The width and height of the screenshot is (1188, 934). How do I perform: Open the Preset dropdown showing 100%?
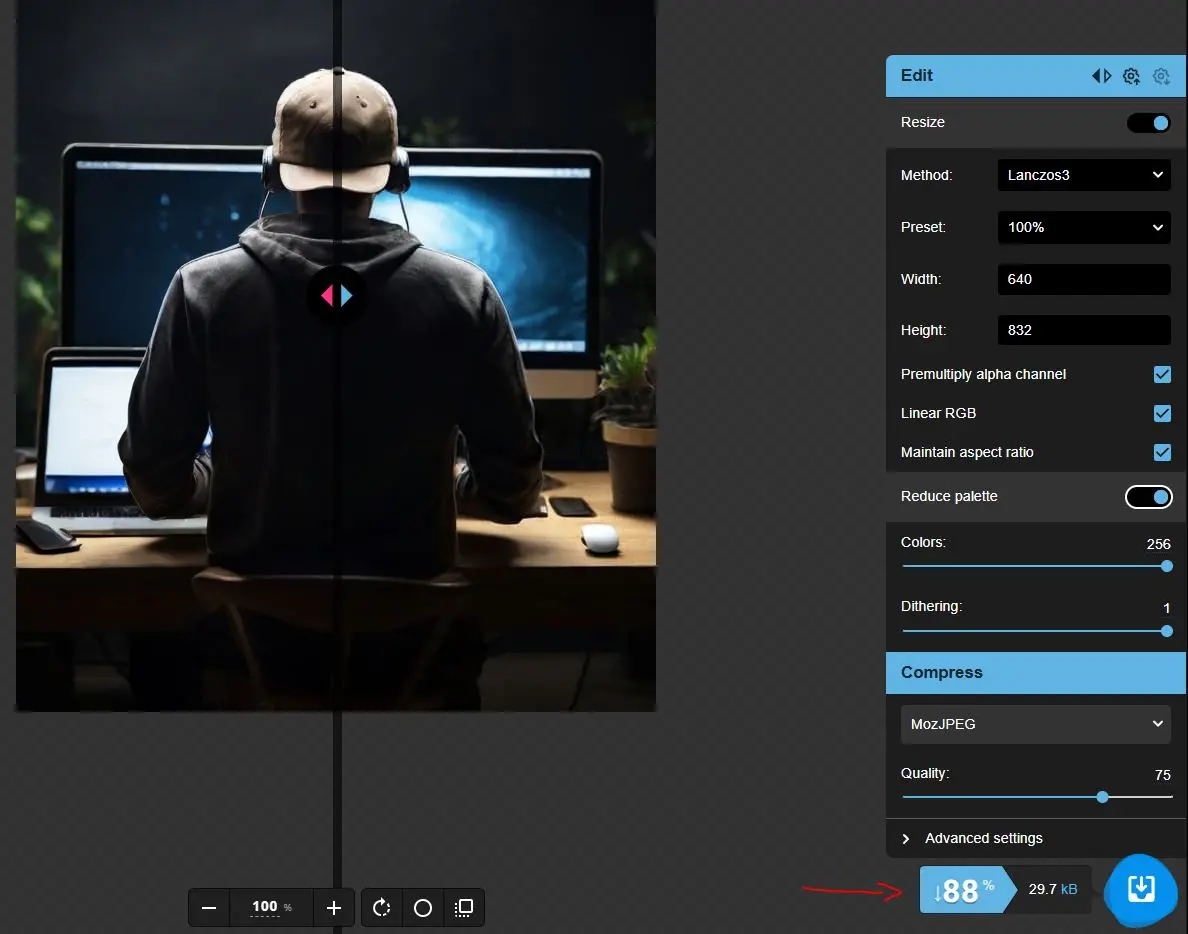[x=1084, y=227]
